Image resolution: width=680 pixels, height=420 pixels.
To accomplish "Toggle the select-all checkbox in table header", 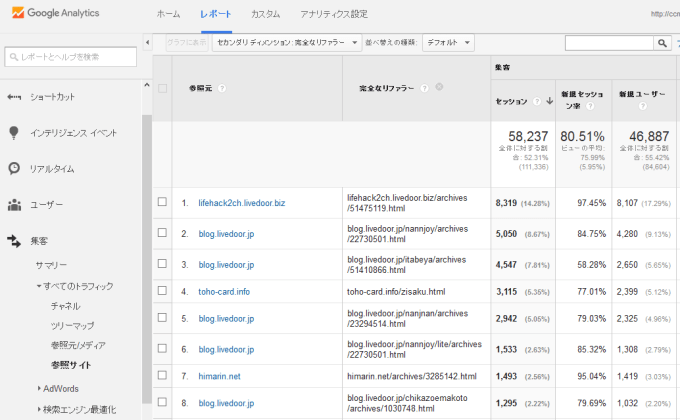I will (162, 88).
